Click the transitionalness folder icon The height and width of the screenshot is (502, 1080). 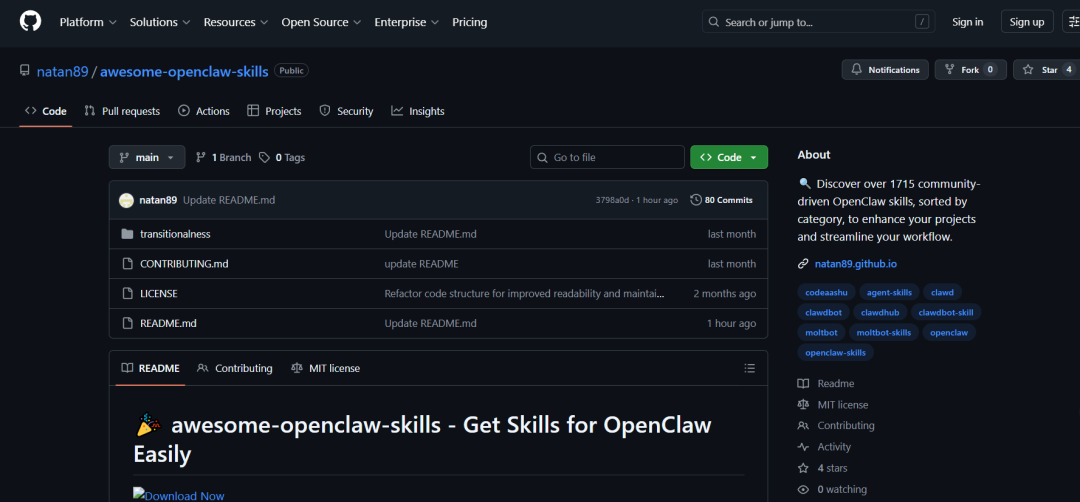click(127, 234)
